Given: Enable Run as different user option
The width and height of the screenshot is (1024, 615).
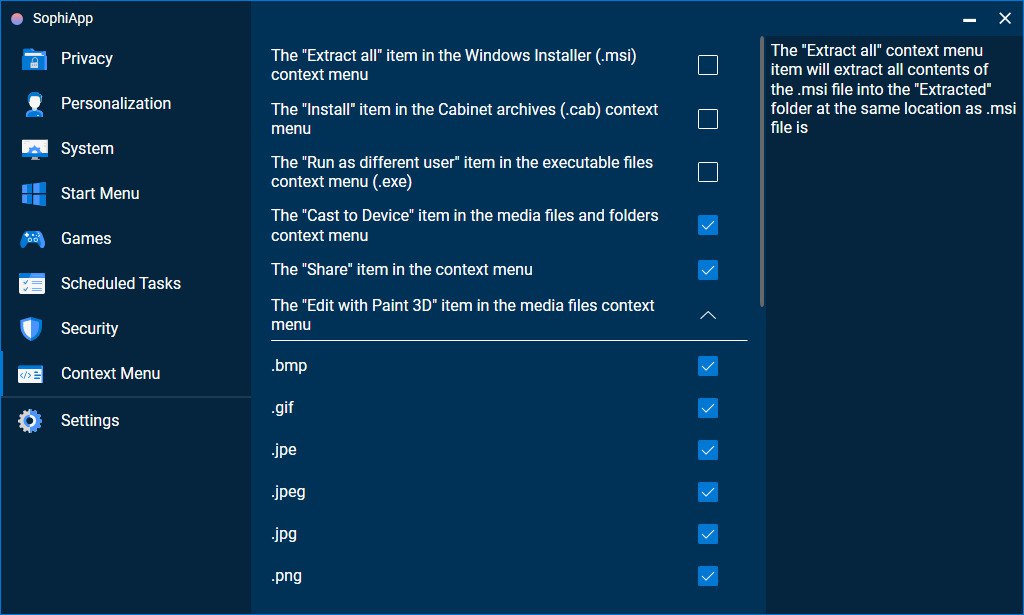Looking at the screenshot, I should click(x=707, y=171).
